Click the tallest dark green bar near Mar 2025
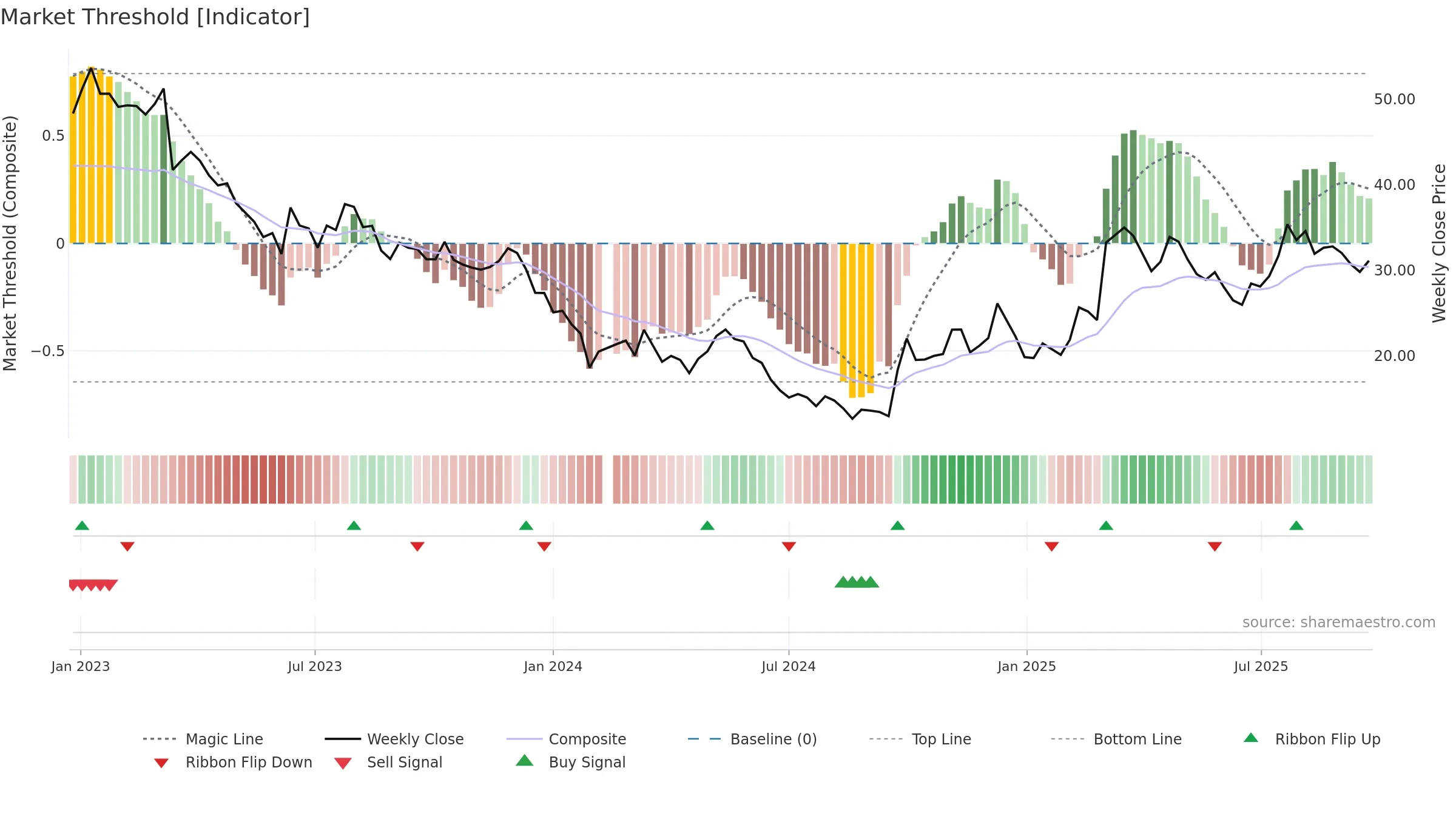The width and height of the screenshot is (1456, 819). point(1133,187)
